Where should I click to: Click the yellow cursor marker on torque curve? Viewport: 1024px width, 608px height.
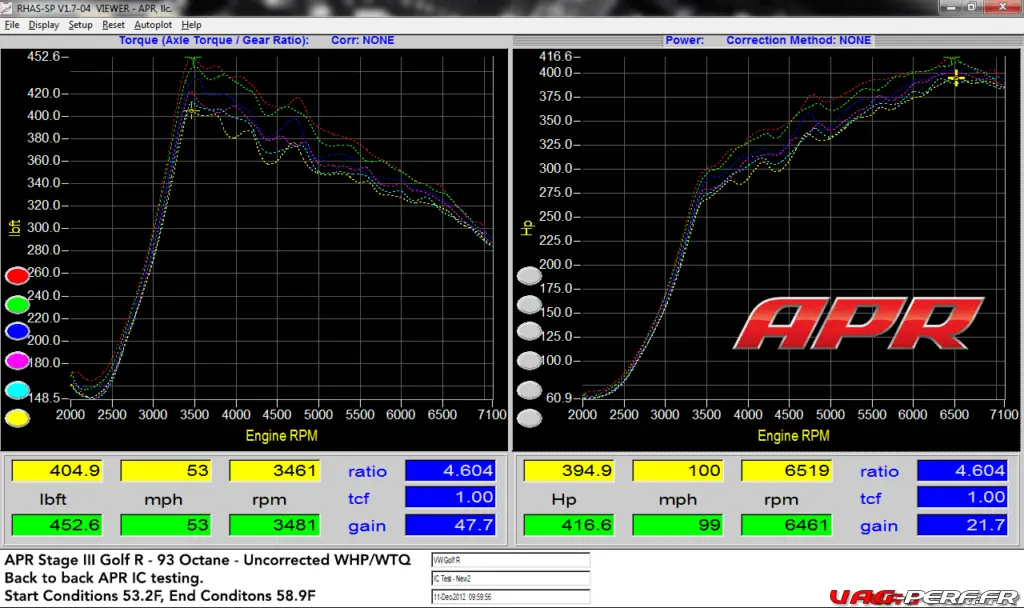pyautogui.click(x=191, y=112)
